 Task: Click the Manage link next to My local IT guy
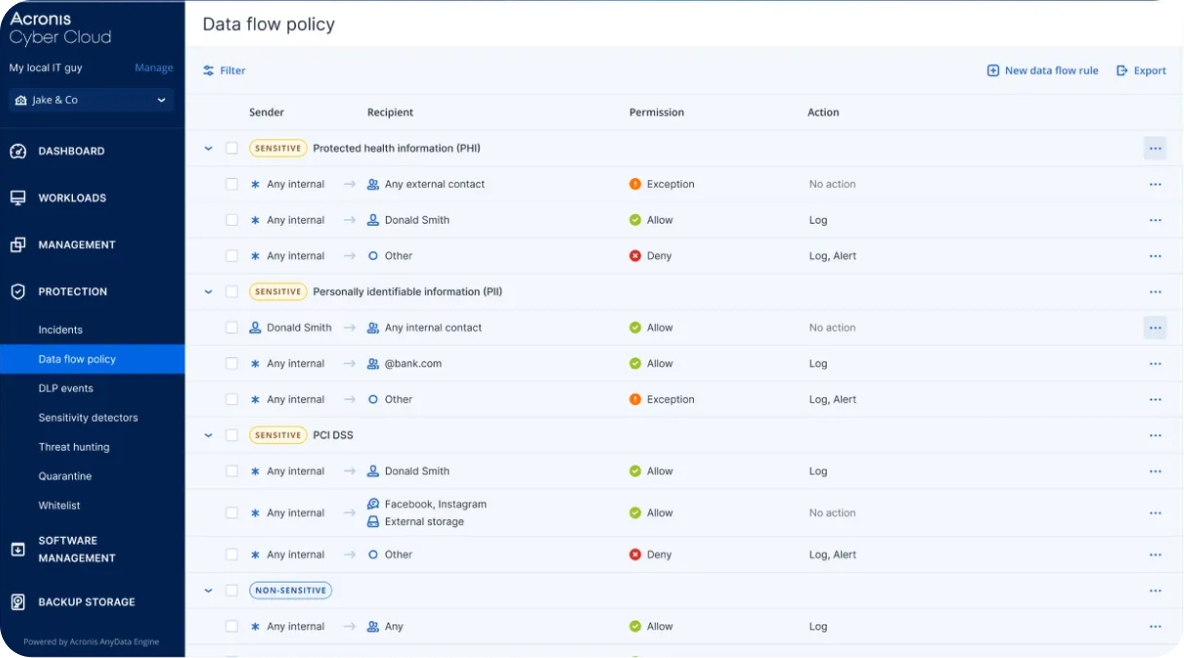pos(153,67)
